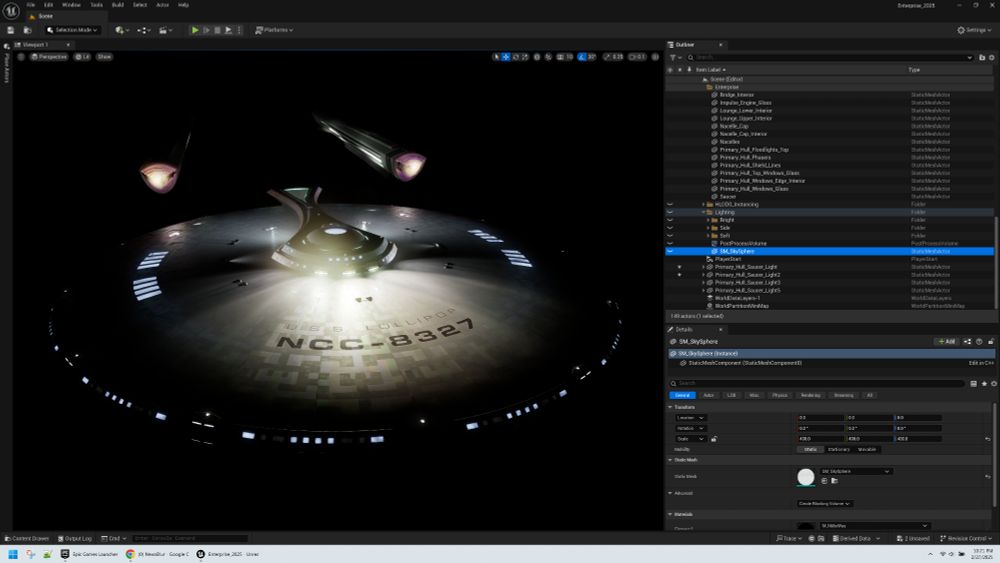Click the viewport Show button
The width and height of the screenshot is (1000, 563).
pos(104,57)
